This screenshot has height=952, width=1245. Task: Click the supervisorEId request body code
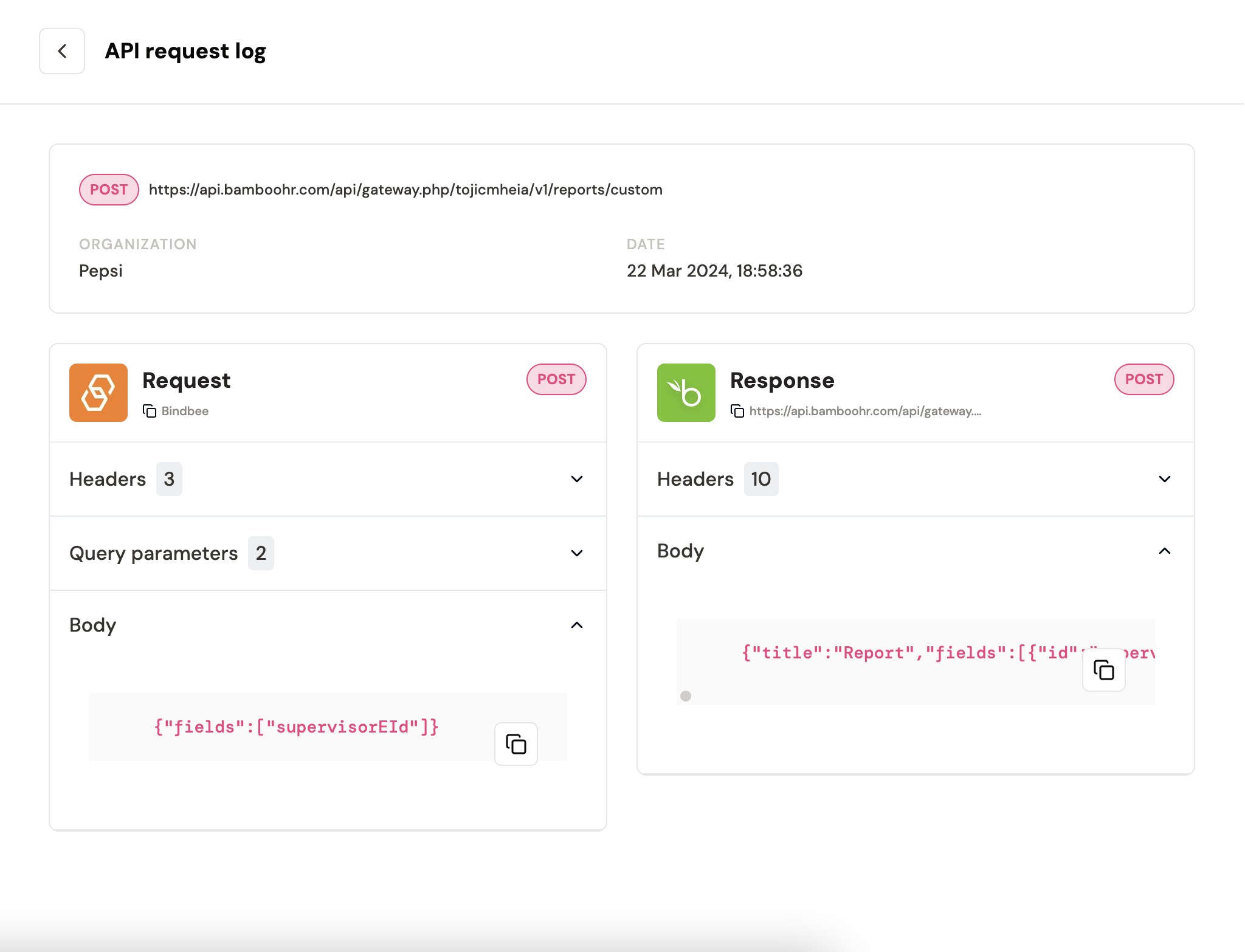coord(296,727)
